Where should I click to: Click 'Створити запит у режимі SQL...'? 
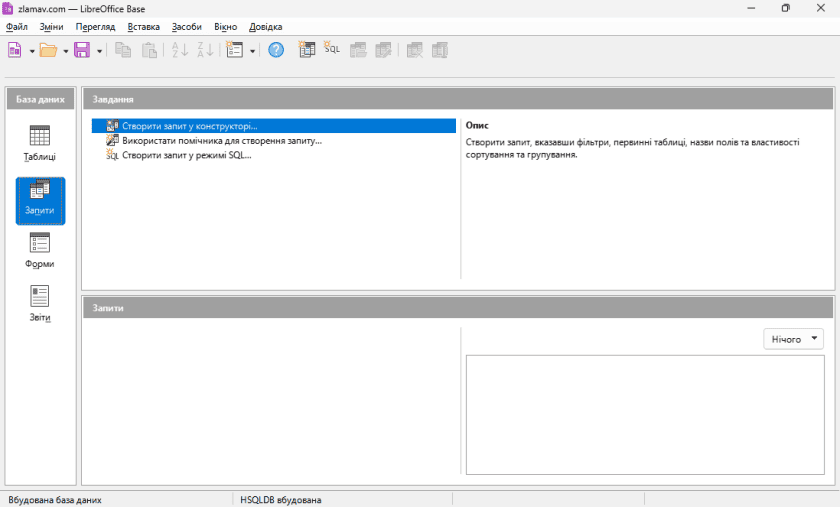click(186, 155)
